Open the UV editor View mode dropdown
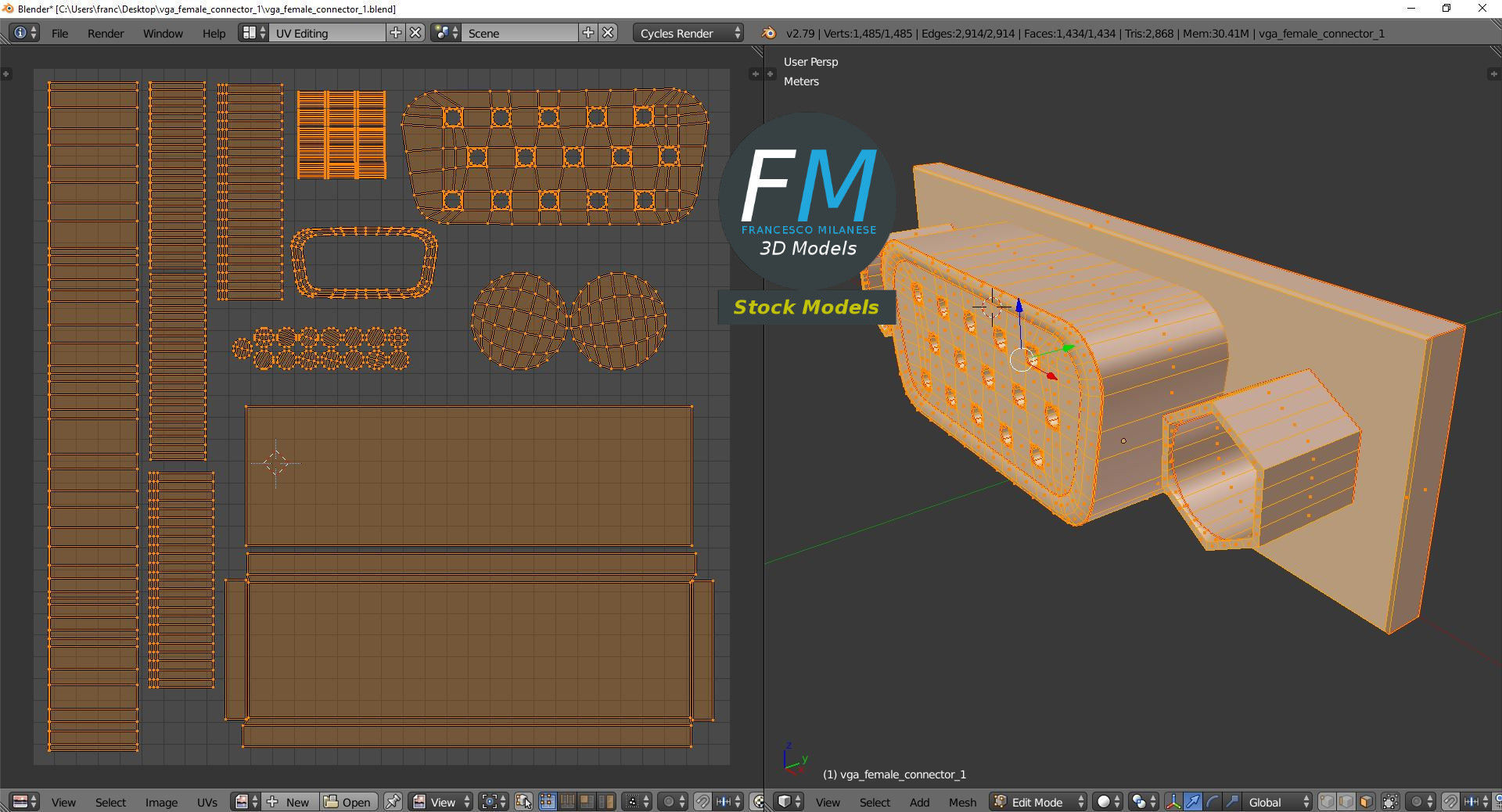 [441, 802]
